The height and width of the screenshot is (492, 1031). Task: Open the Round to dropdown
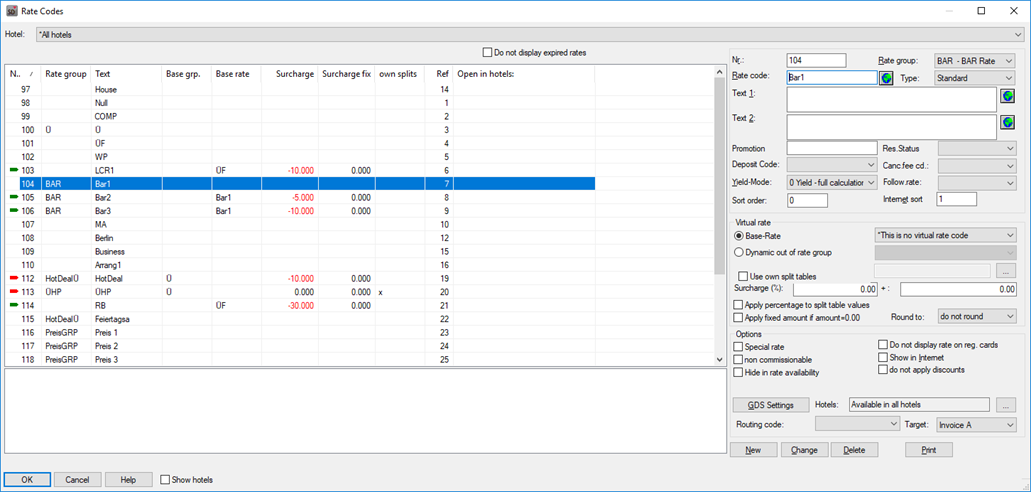coord(976,316)
